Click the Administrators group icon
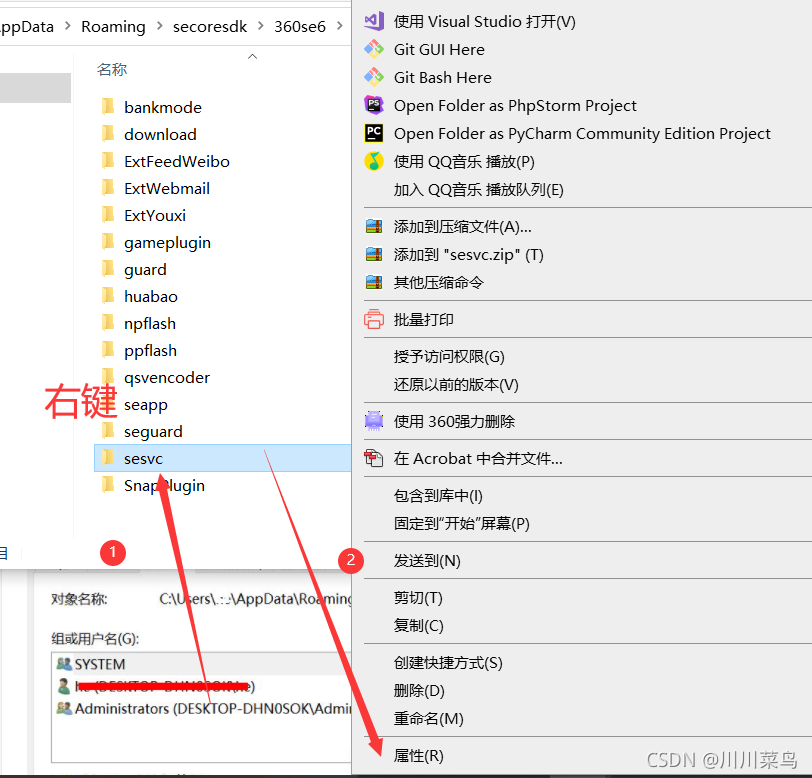Viewport: 812px width, 778px height. point(64,708)
